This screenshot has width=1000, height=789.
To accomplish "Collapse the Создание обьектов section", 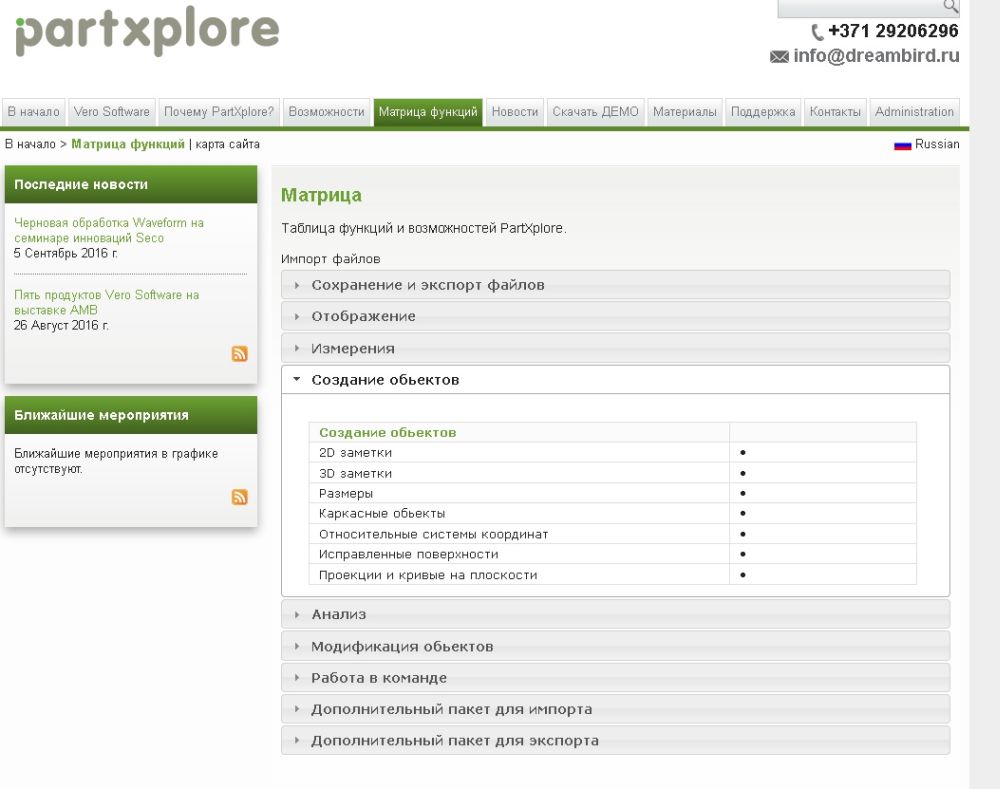I will tap(615, 380).
